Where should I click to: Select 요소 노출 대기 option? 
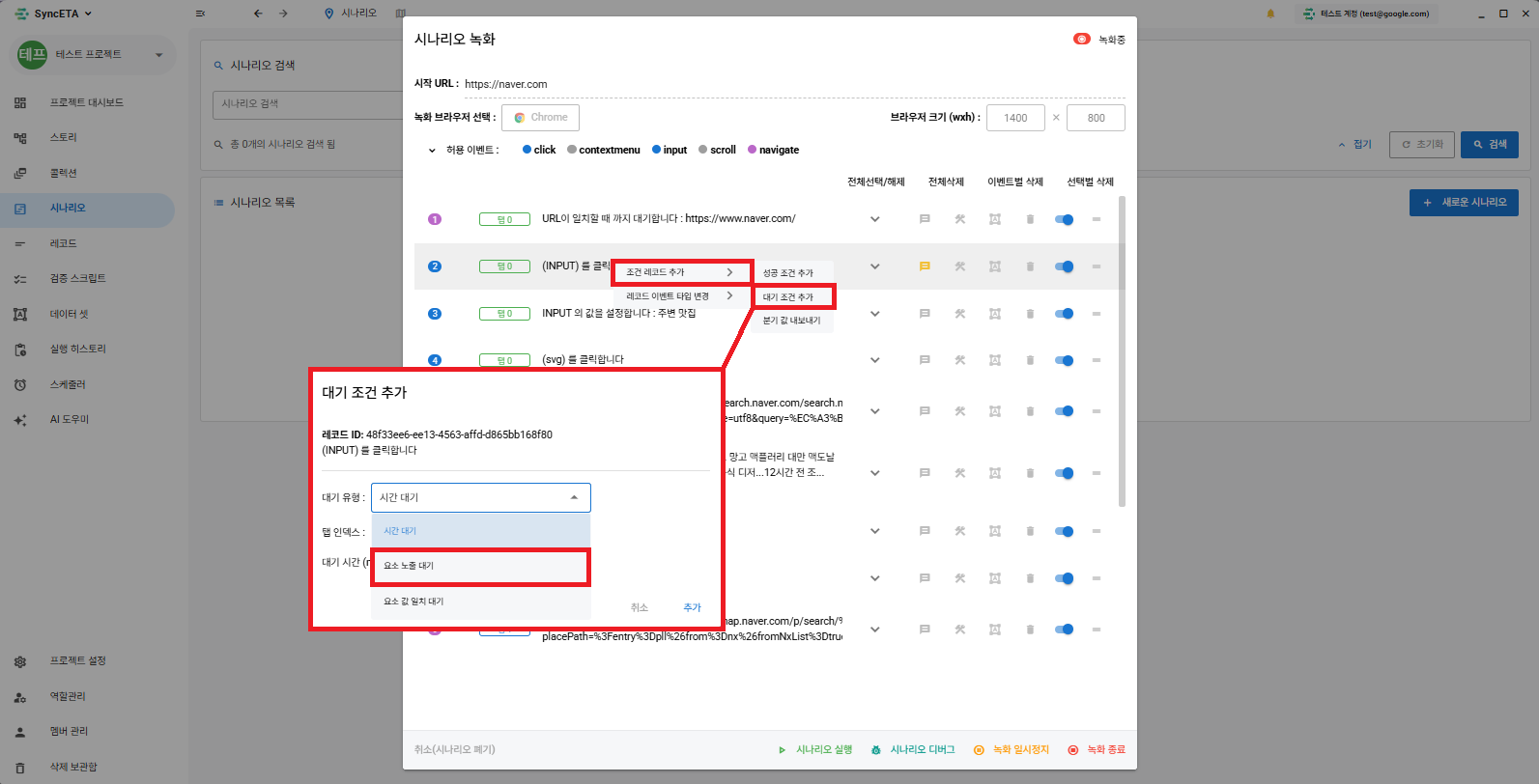[x=480, y=566]
